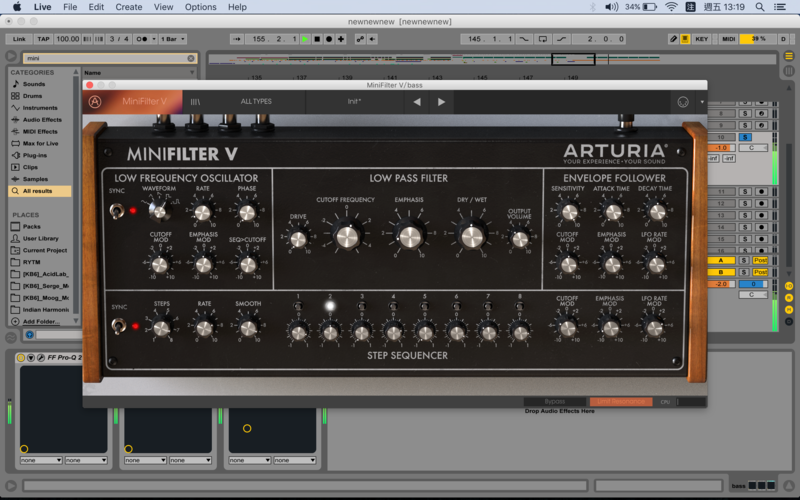Open the 1 Bar quantization dropdown
Screen dimensions: 800x500
tap(174, 39)
